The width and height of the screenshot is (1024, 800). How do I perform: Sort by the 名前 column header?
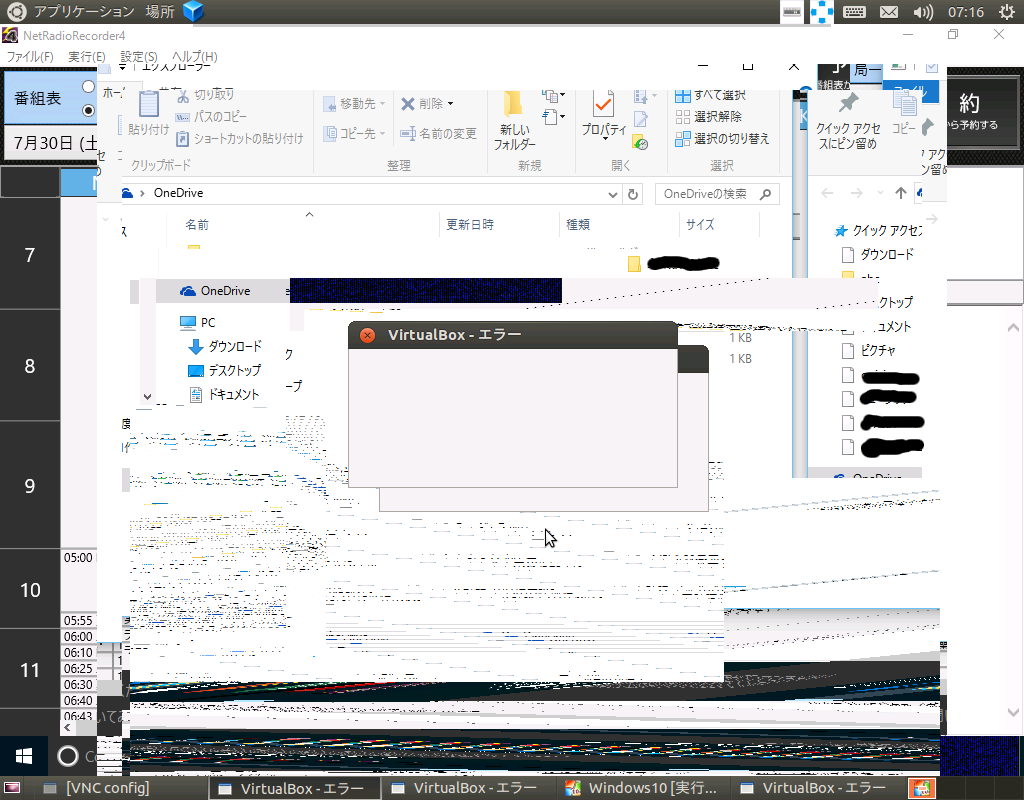[197, 225]
